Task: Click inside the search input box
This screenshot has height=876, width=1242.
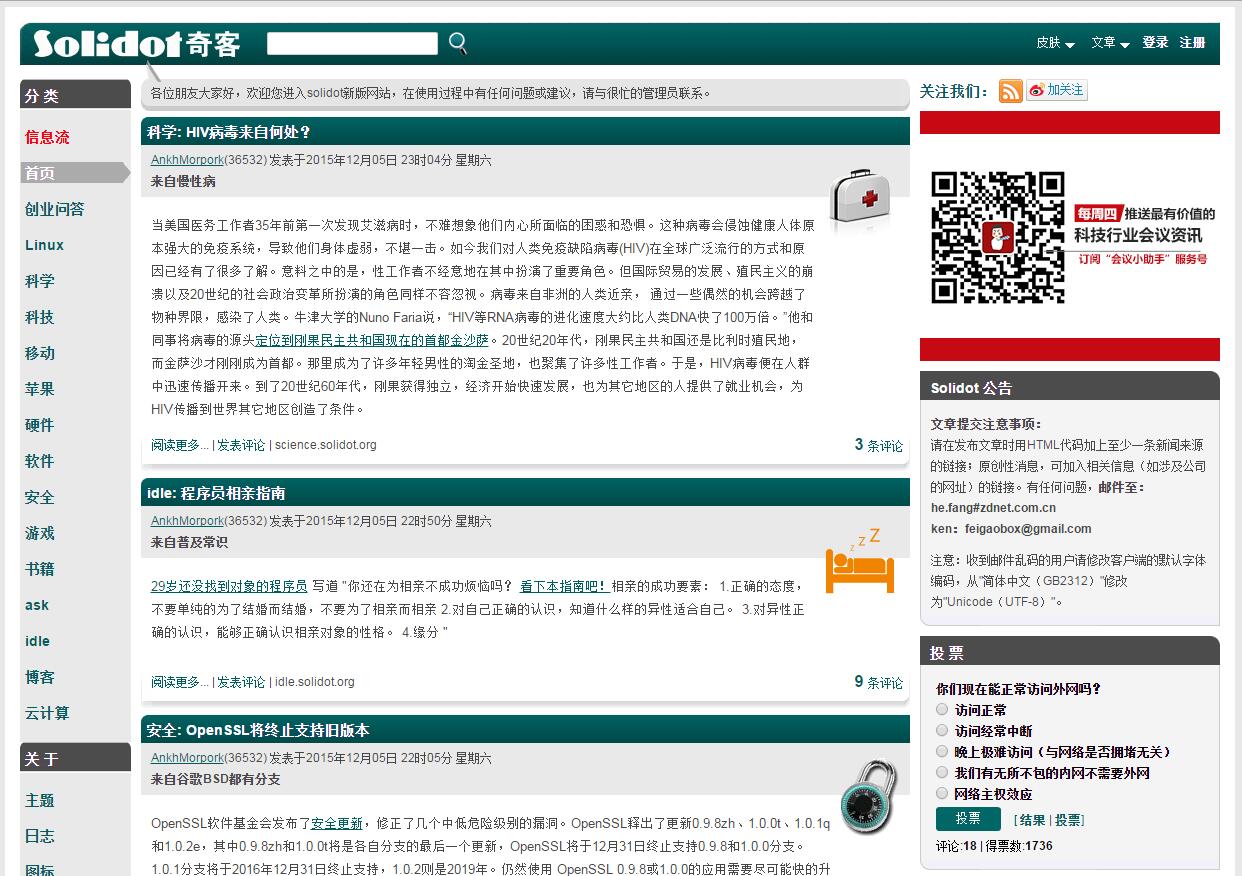Action: coord(353,43)
